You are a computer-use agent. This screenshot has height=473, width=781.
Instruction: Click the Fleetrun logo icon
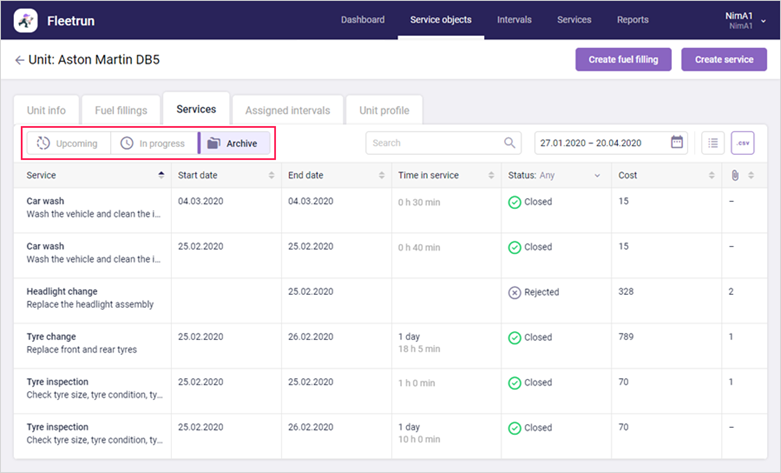tap(25, 20)
